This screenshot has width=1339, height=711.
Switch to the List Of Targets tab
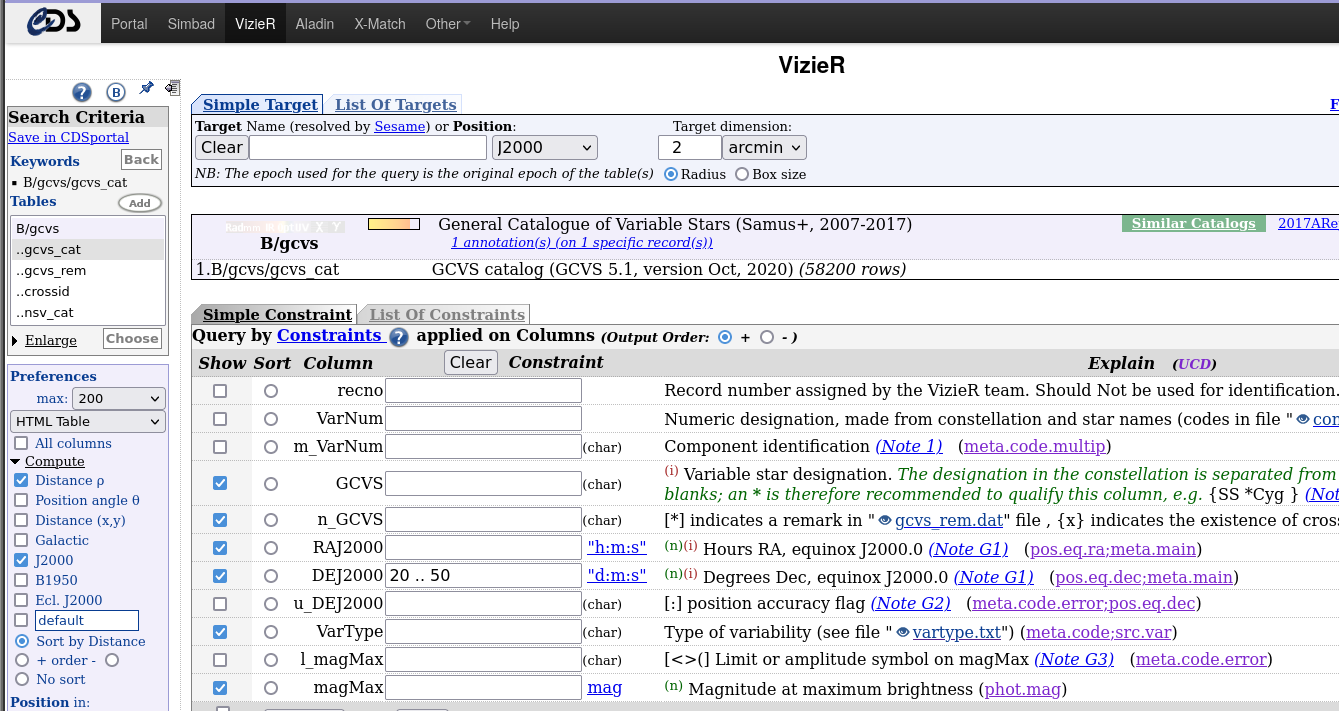[395, 105]
